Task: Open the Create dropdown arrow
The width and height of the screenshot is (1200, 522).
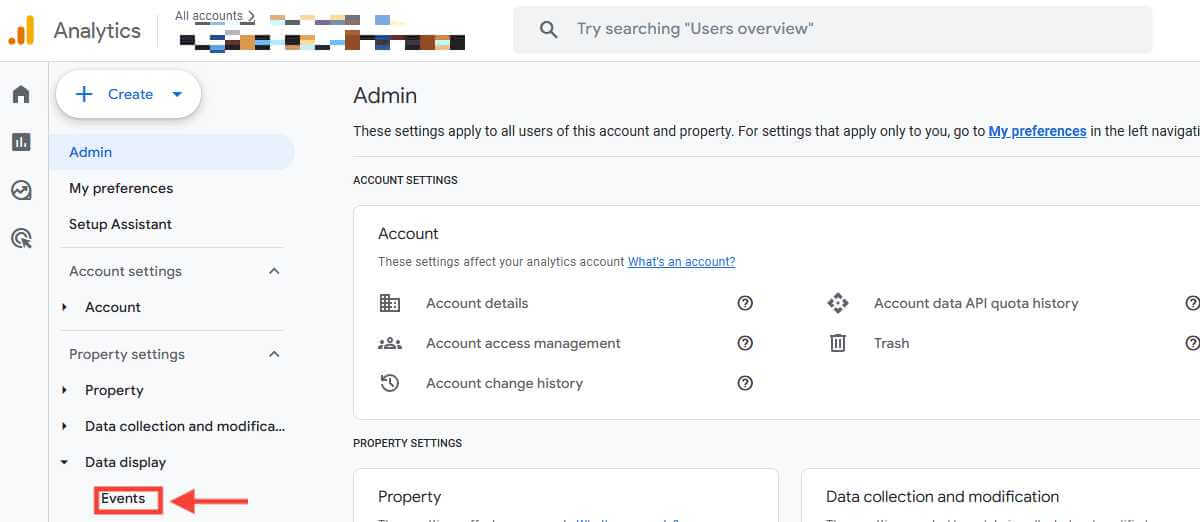Action: click(x=177, y=94)
